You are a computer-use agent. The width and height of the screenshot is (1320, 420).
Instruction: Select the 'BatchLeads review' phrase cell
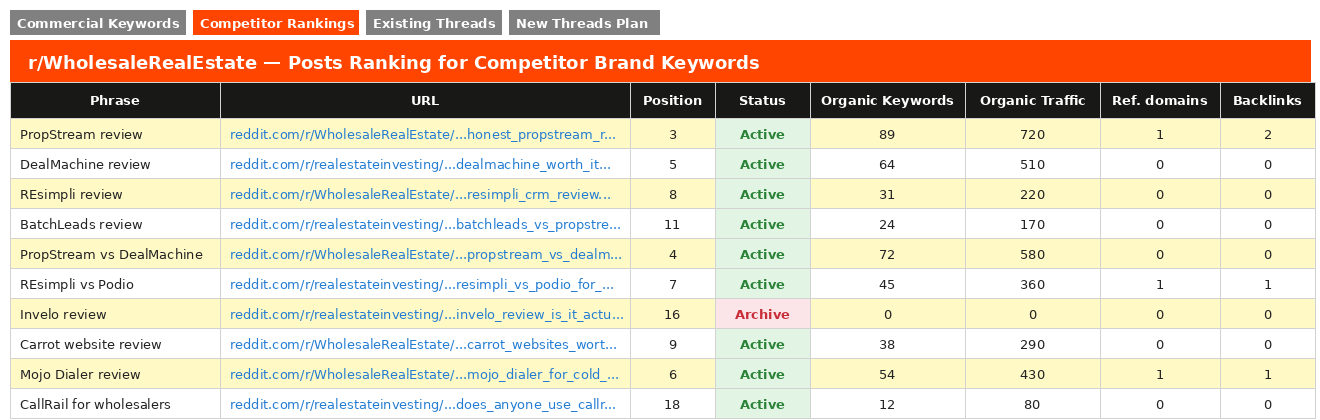(x=115, y=224)
